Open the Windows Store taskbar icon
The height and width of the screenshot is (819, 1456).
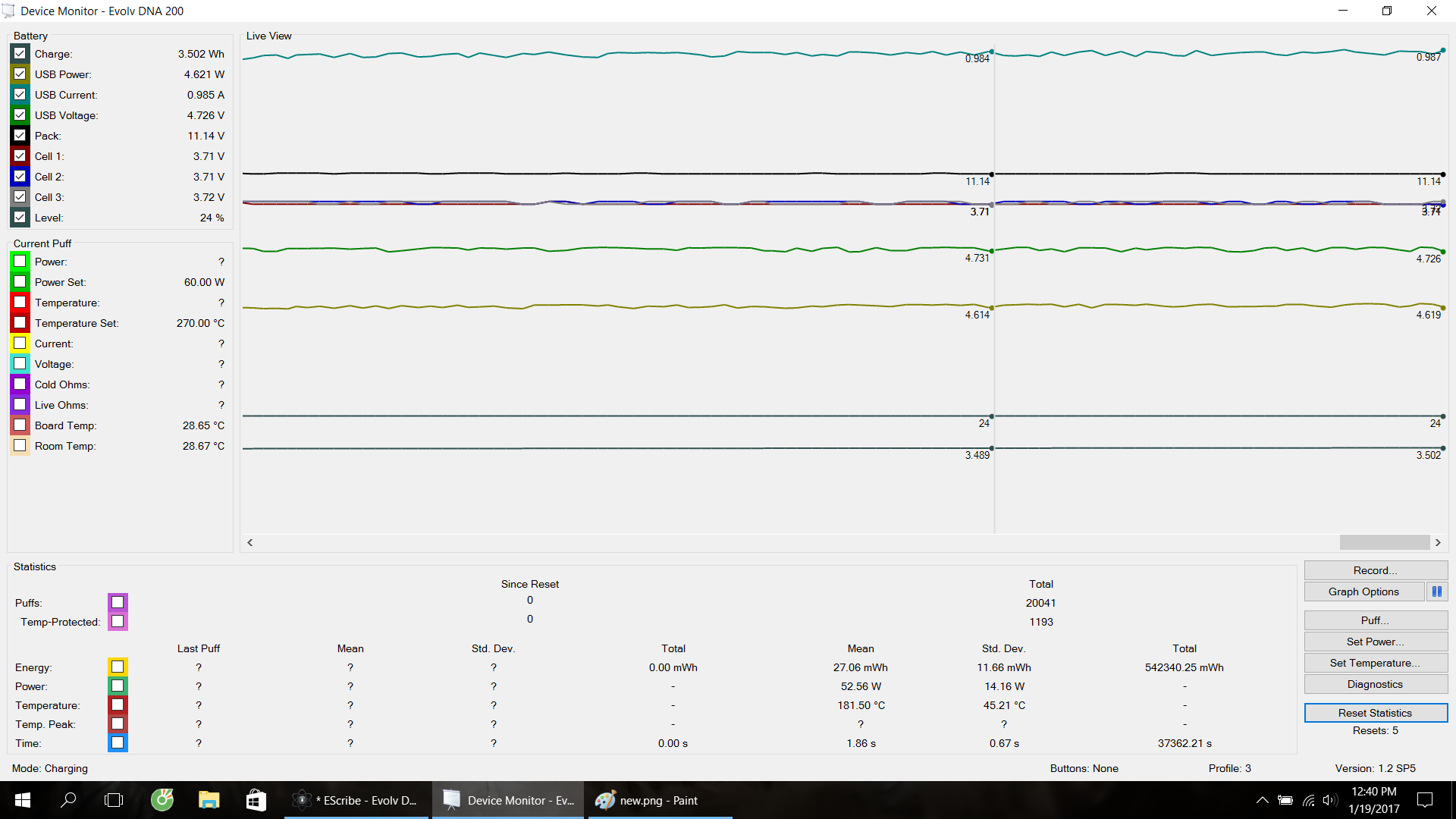(x=256, y=800)
